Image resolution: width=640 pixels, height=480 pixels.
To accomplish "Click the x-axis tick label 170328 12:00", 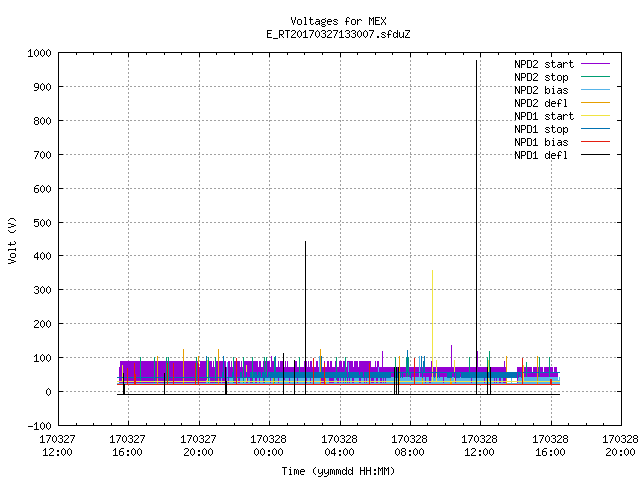I will [x=480, y=446].
